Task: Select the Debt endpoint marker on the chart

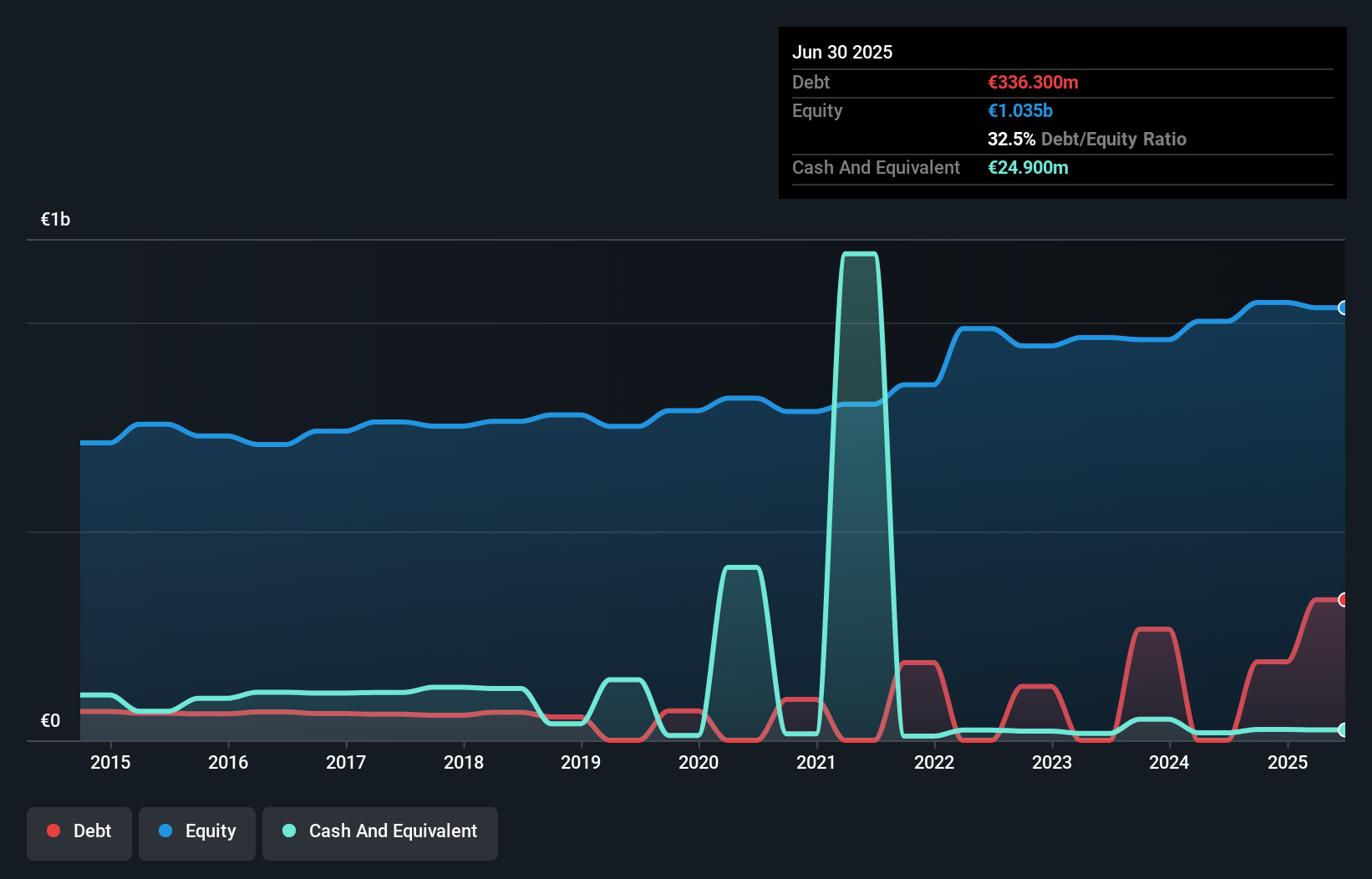Action: pos(1342,599)
